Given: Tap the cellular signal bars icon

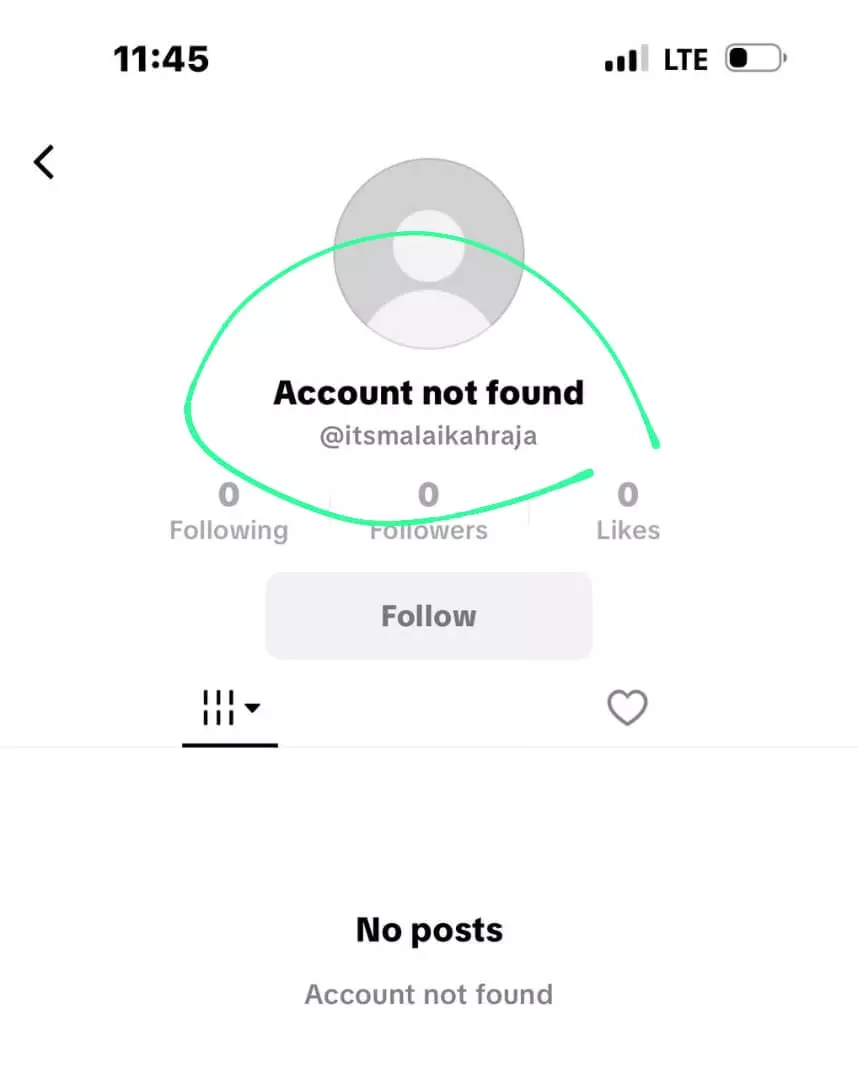Looking at the screenshot, I should (626, 59).
